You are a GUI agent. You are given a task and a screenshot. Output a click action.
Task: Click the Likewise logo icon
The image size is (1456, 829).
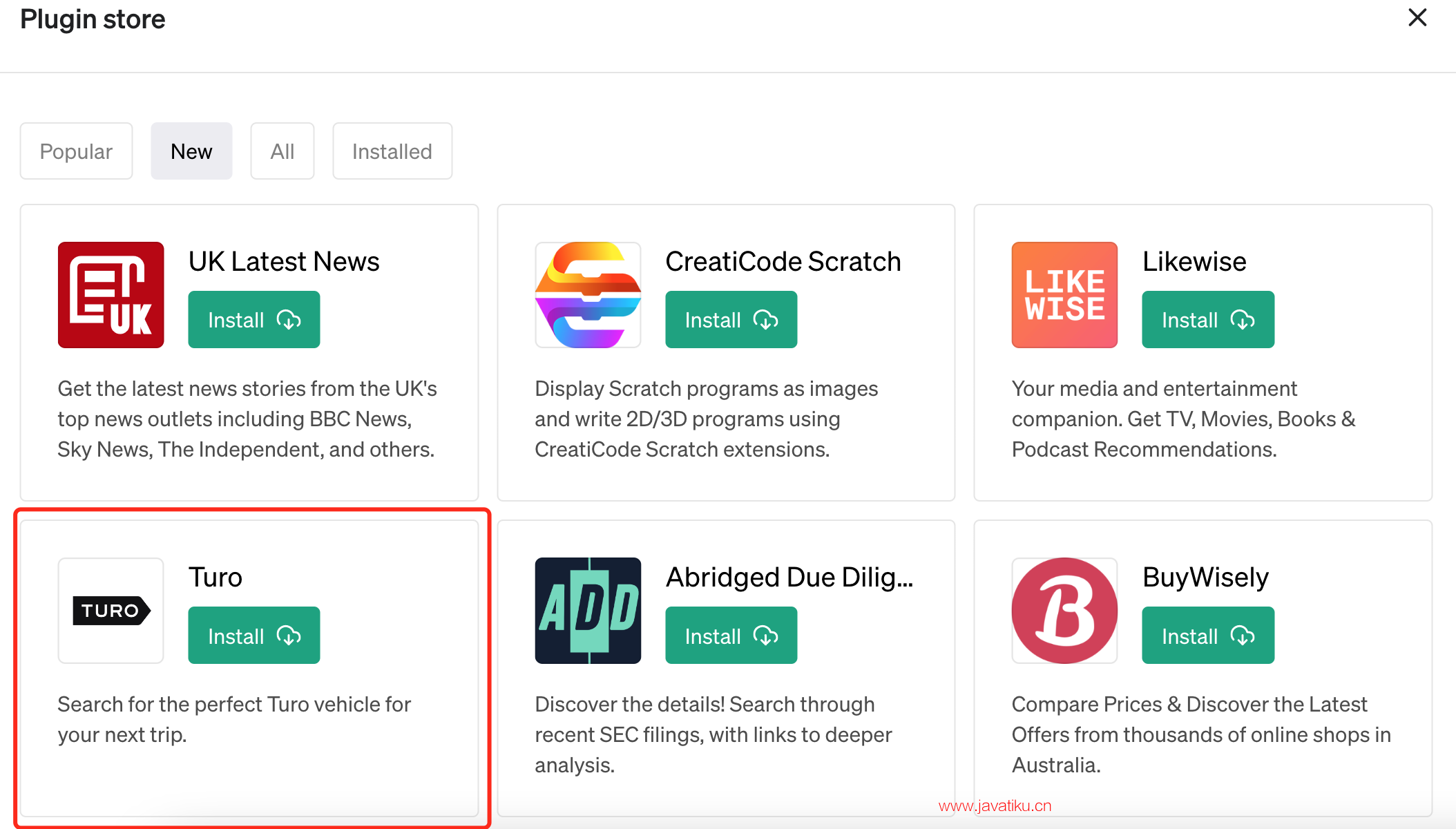pyautogui.click(x=1064, y=295)
